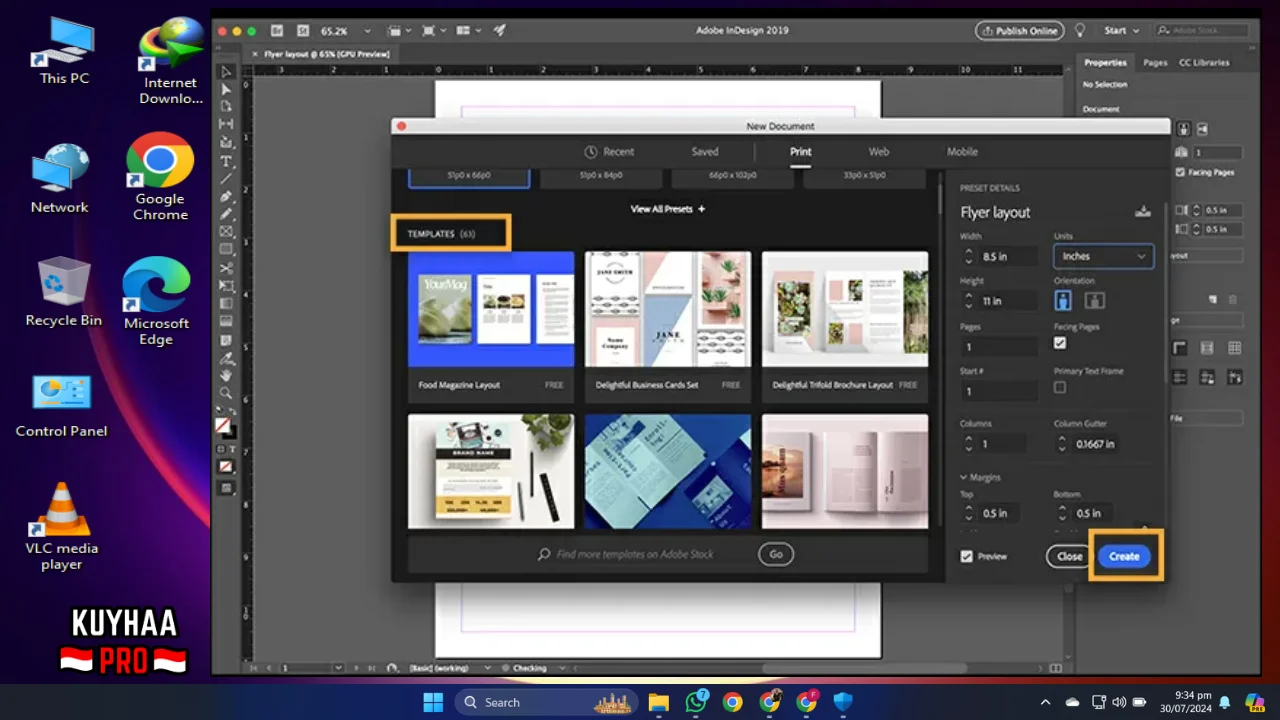
Task: Click the Pages number field
Action: tap(999, 347)
